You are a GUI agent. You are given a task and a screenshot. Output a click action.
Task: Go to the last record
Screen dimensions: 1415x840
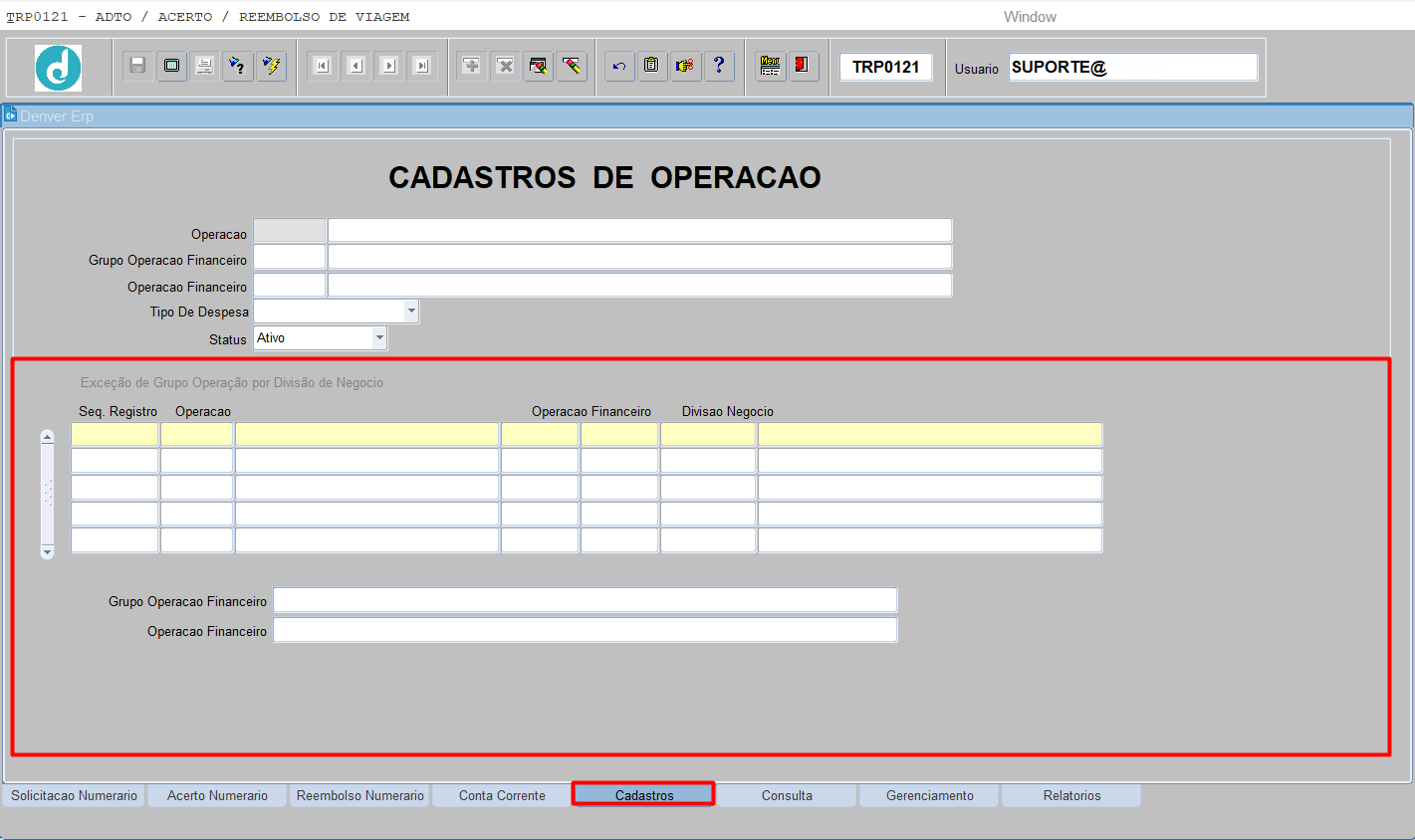(x=422, y=66)
